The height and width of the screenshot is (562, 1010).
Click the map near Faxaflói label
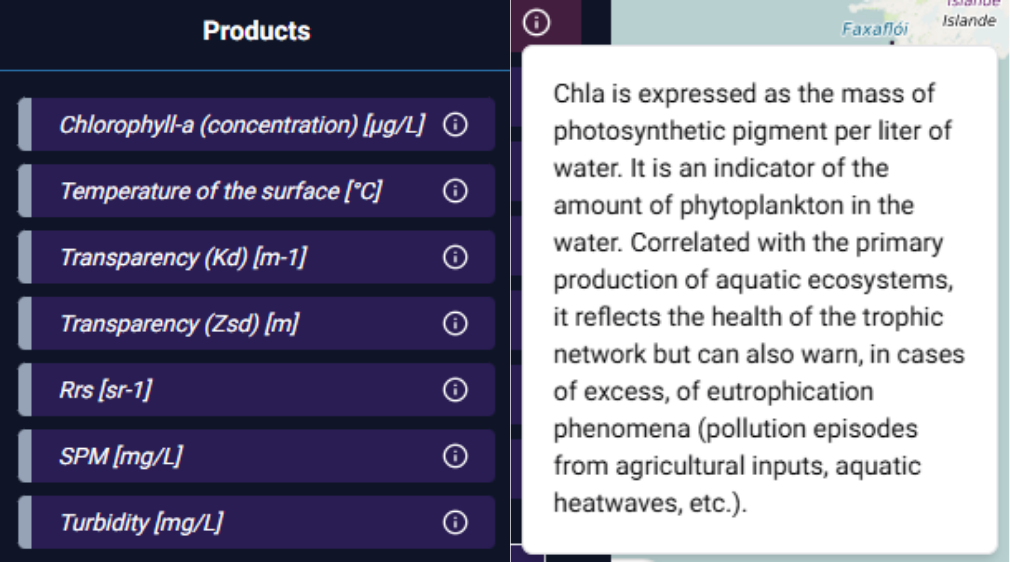click(x=874, y=29)
